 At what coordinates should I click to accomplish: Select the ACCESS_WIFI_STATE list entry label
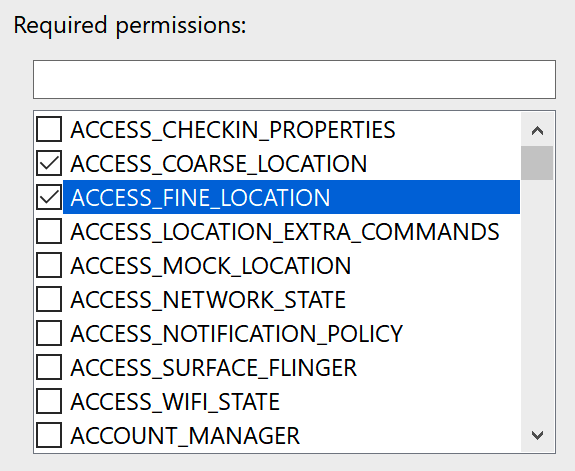pyautogui.click(x=175, y=401)
